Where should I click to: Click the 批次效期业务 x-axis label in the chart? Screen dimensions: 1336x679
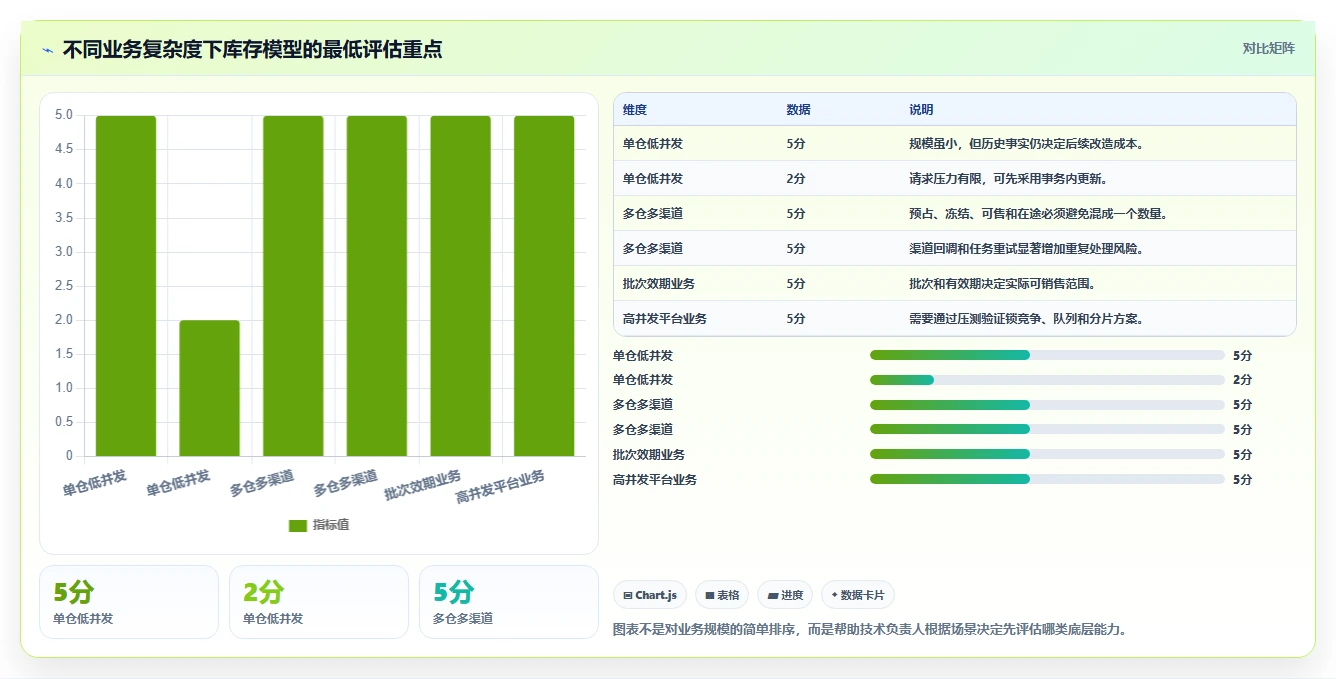pyautogui.click(x=424, y=485)
